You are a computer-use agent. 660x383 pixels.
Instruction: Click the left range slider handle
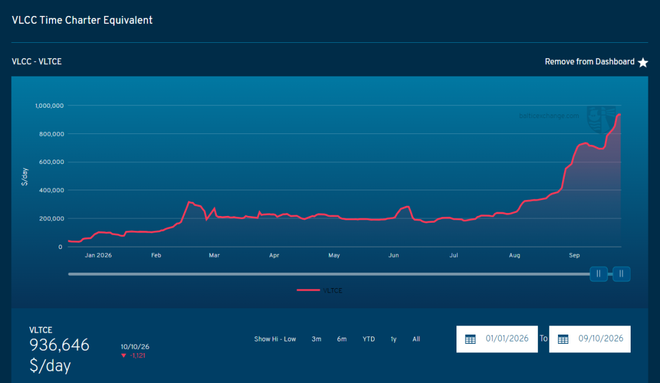[x=599, y=274]
